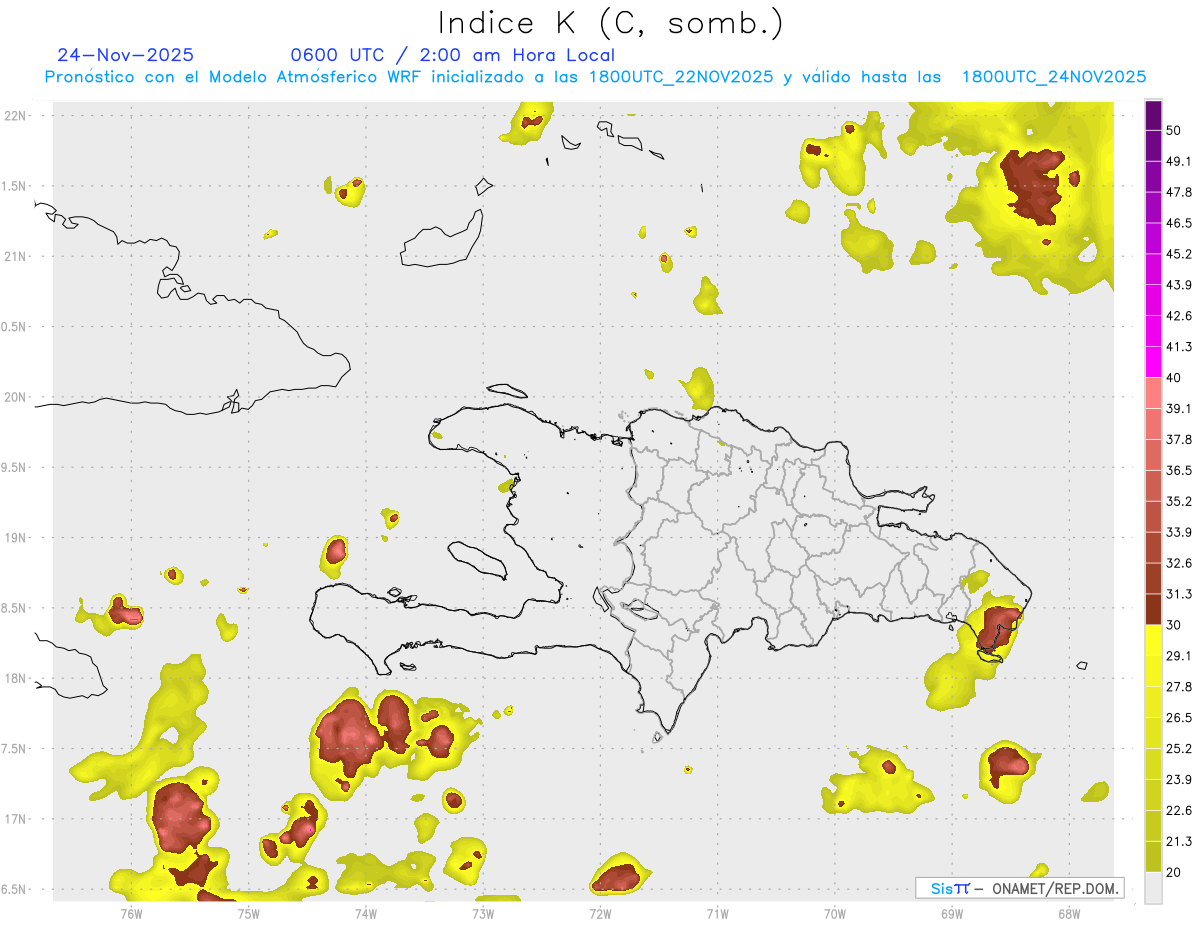
Task: Click the '71W' longitude label
Action: (717, 913)
